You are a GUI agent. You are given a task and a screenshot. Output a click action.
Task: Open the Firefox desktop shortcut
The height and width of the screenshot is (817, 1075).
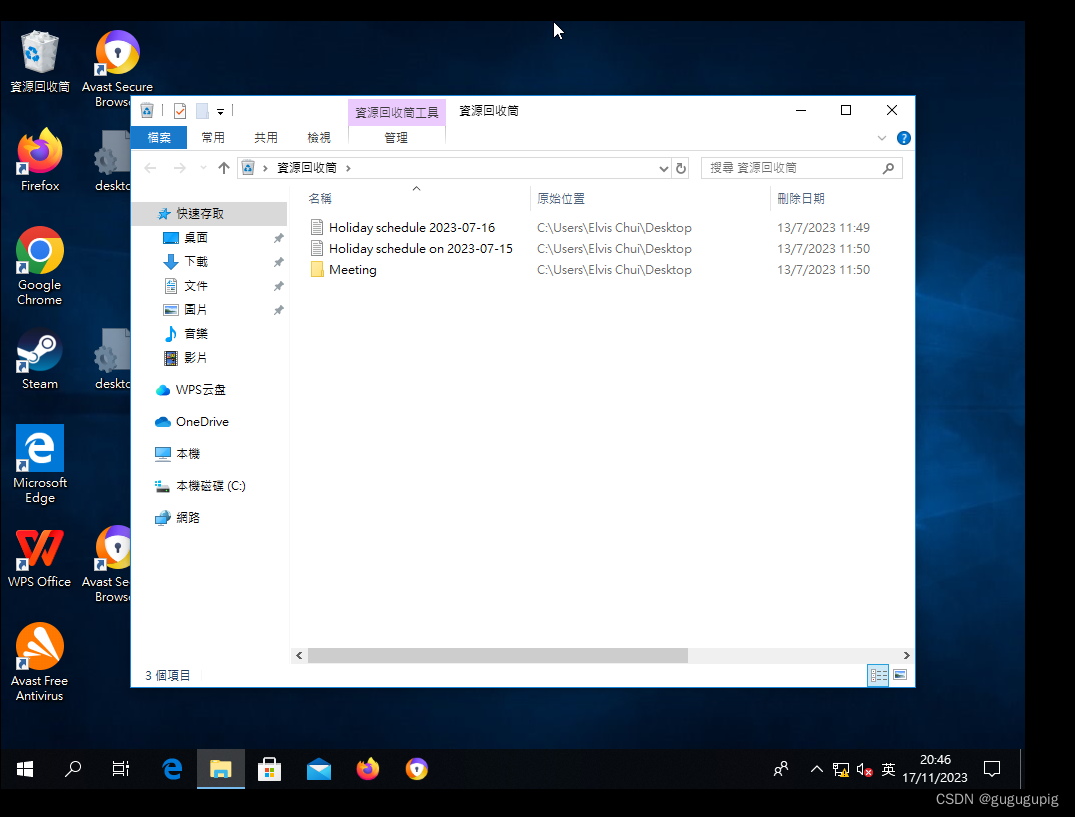[40, 160]
